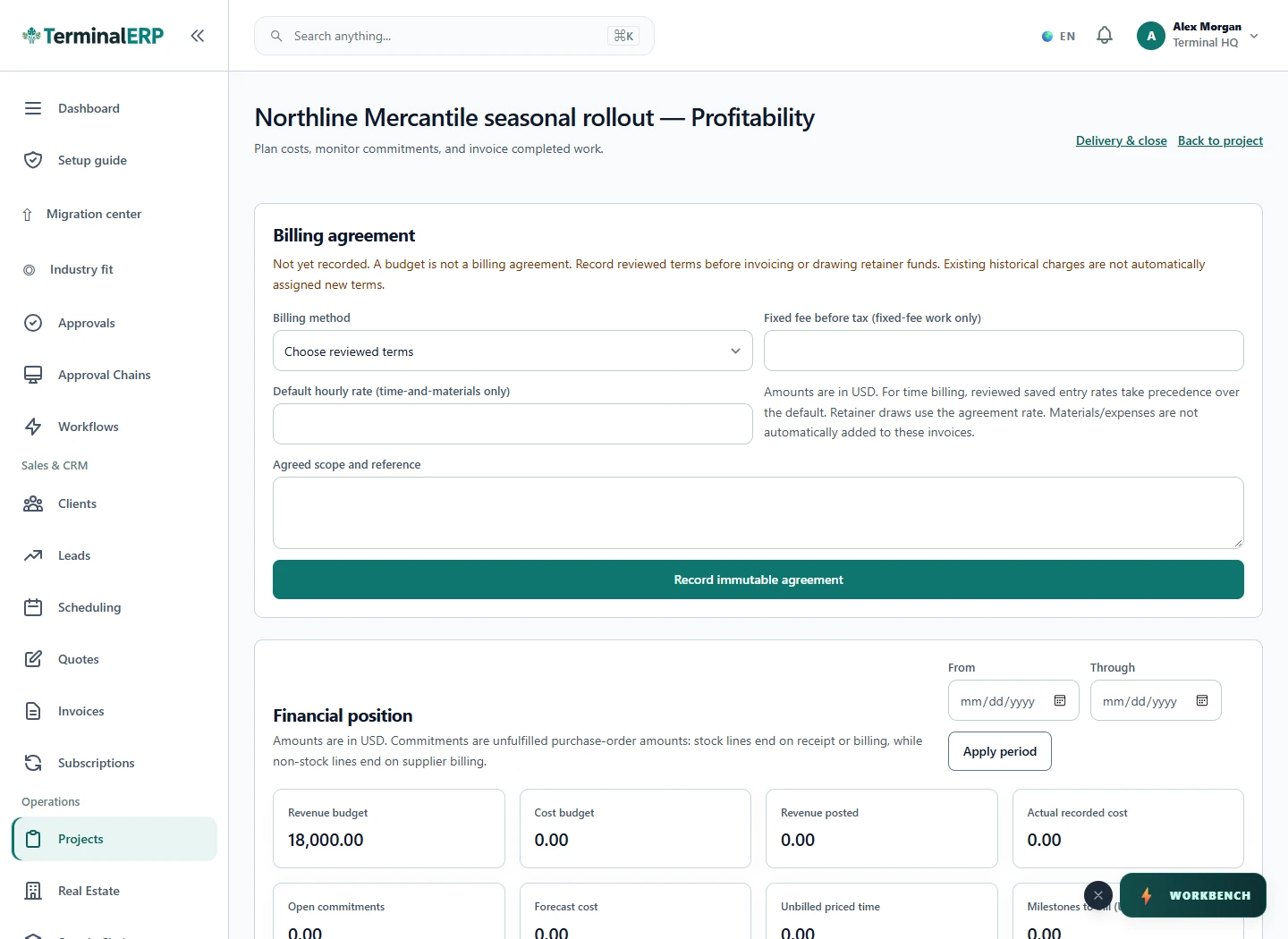Click the Leads trending-arrow icon

click(33, 555)
